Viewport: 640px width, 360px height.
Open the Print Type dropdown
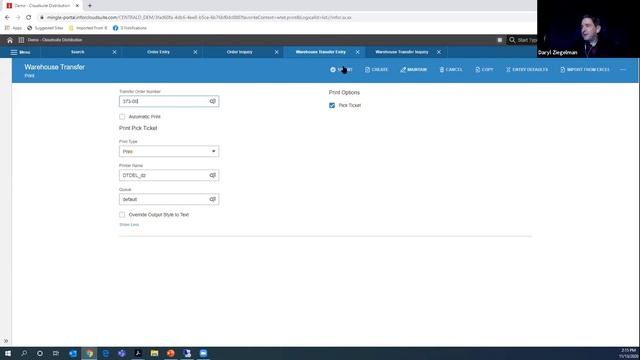169,151
